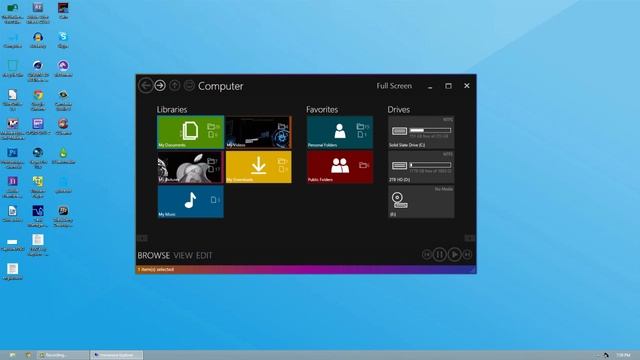
Task: Pause media playback
Action: 440,255
